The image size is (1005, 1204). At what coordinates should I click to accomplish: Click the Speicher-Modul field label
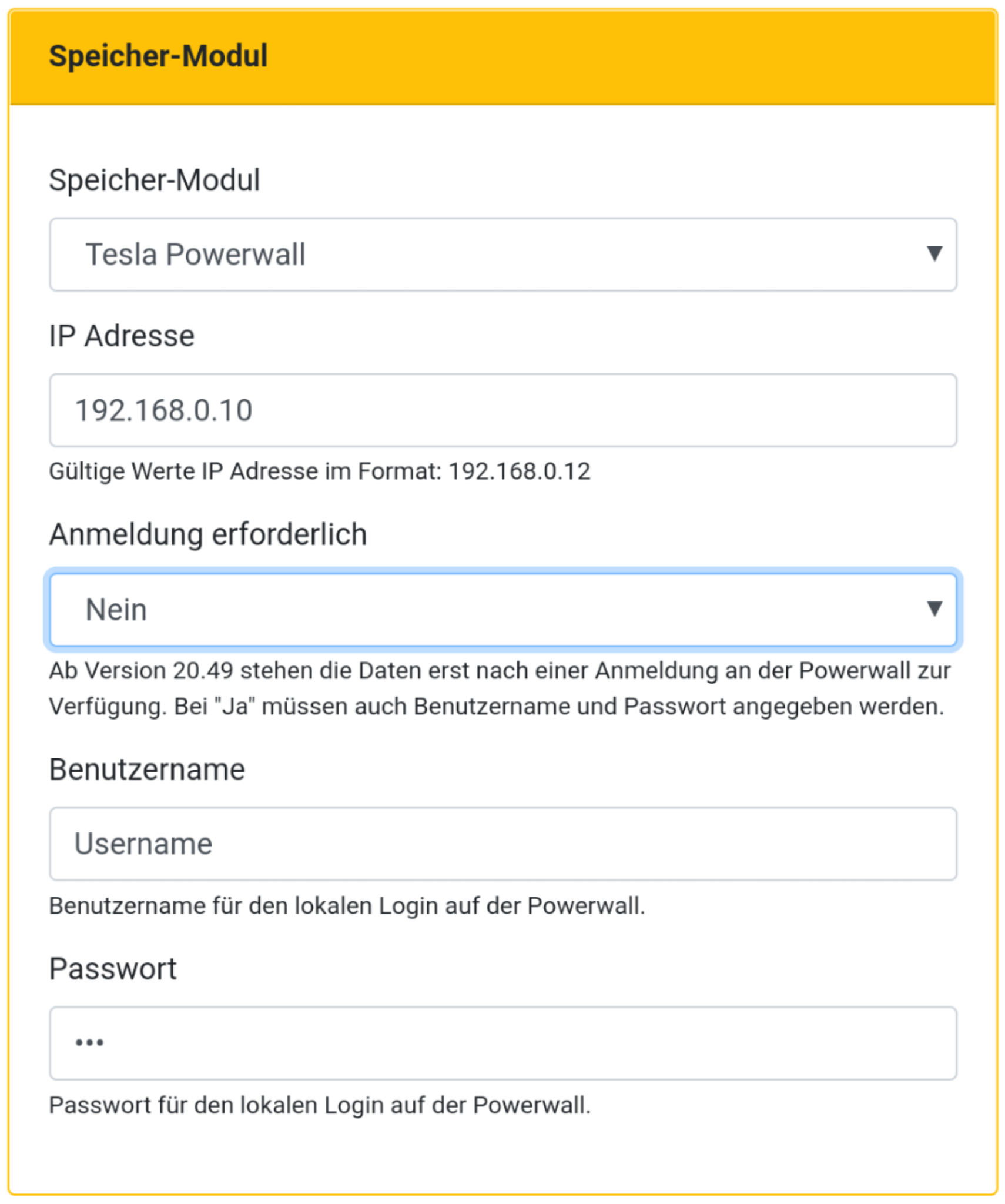tap(154, 180)
